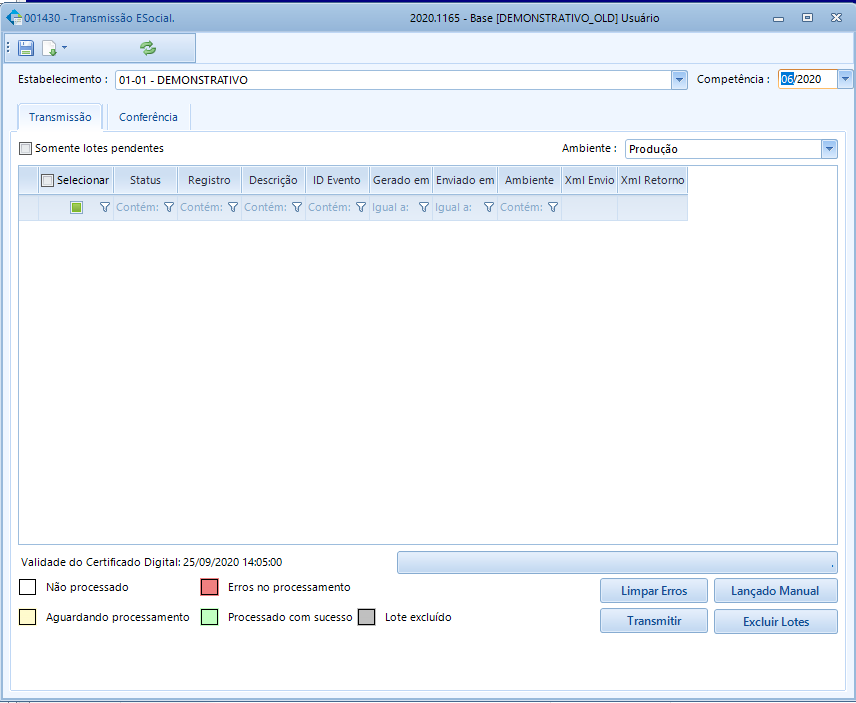Open the Ambiente dropdown arrow
The width and height of the screenshot is (856, 703).
point(829,149)
